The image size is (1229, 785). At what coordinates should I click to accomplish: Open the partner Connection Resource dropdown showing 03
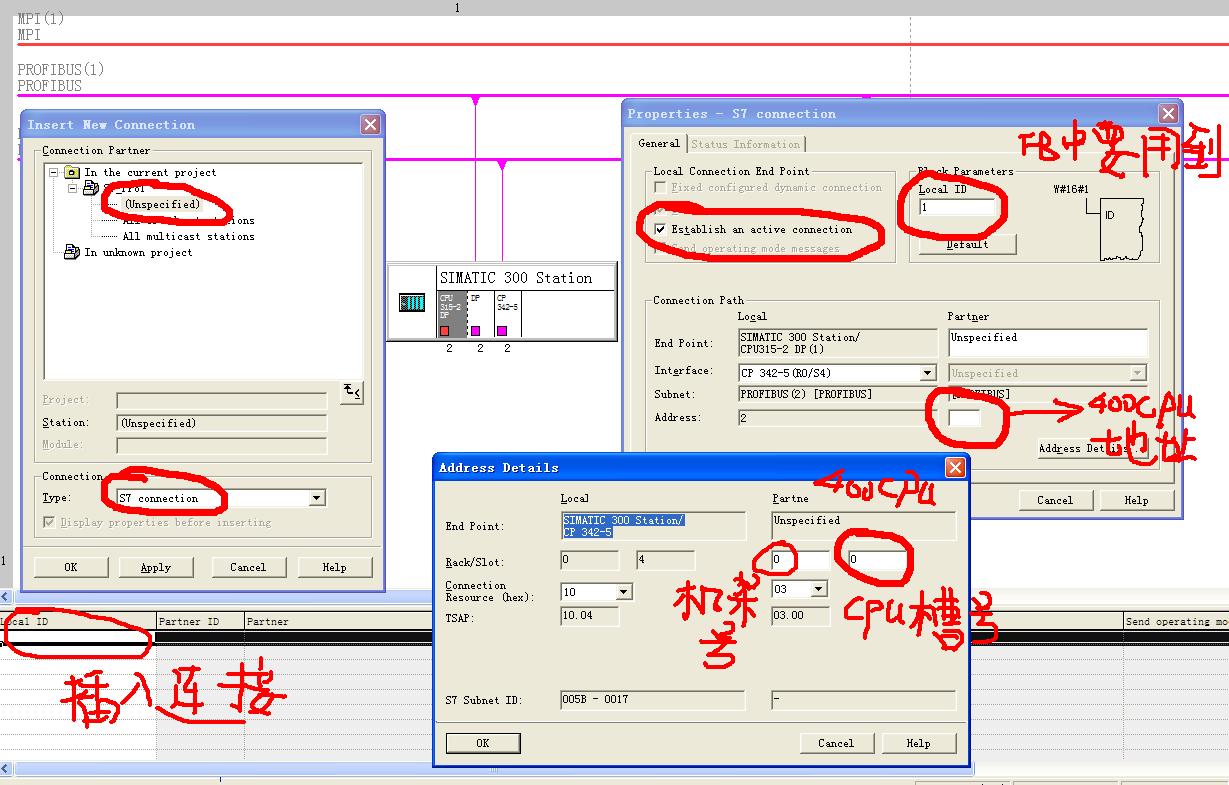tap(818, 589)
